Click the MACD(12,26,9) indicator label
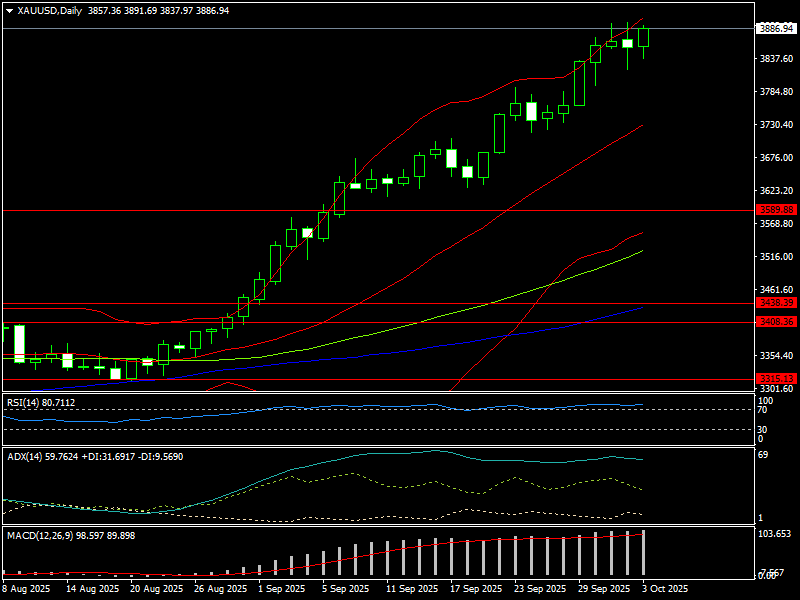 click(40, 536)
